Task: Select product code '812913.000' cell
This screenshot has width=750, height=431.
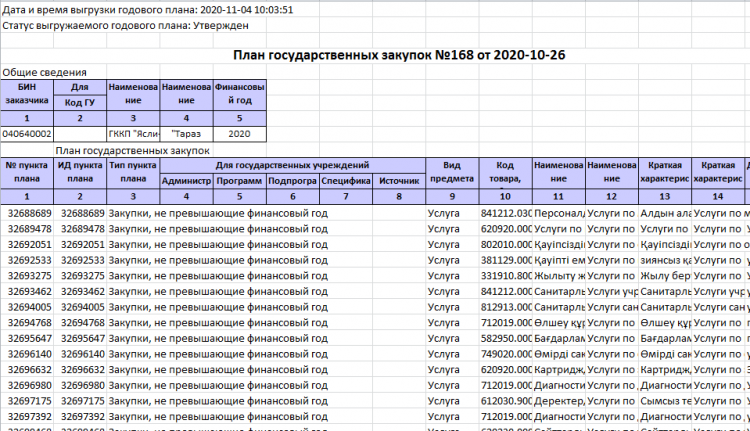Action: 506,307
